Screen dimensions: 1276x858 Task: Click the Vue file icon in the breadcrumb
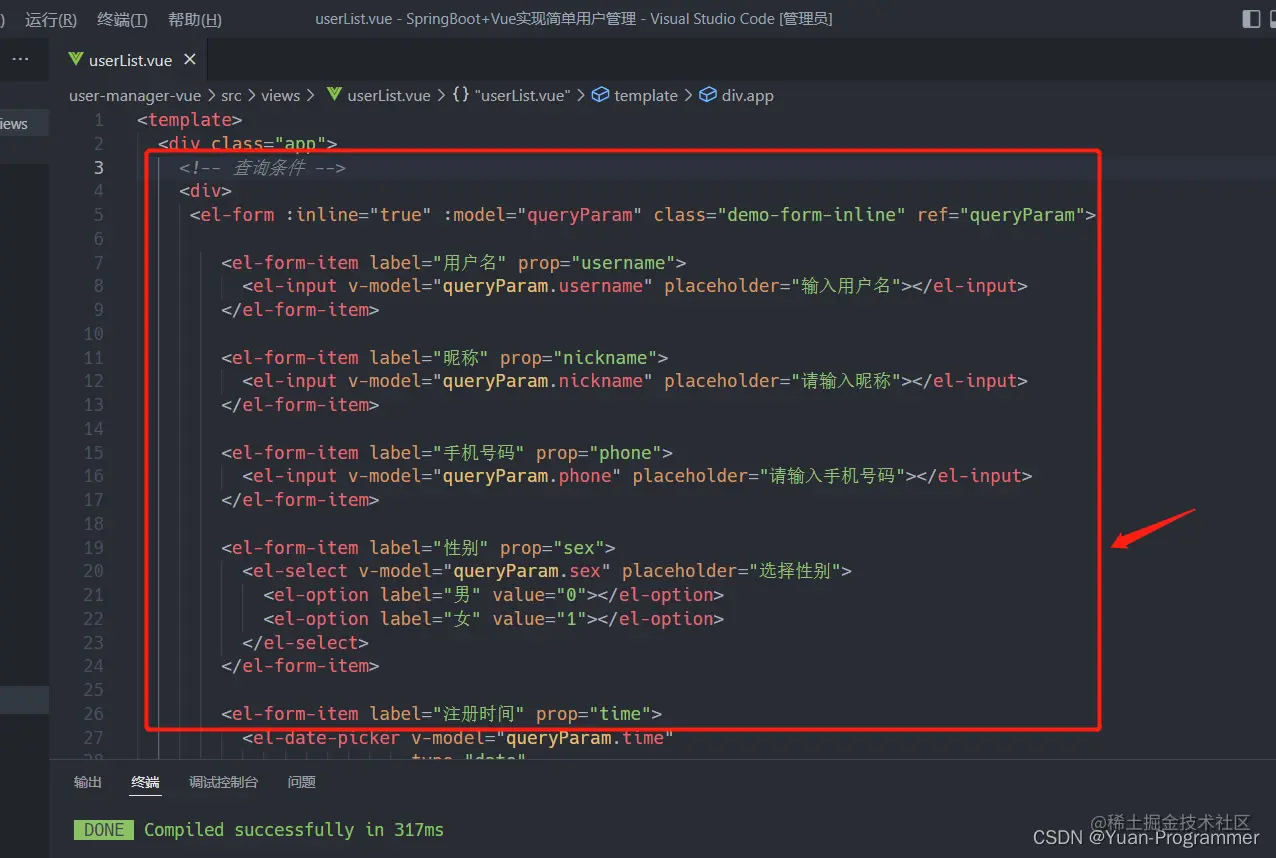pos(335,95)
